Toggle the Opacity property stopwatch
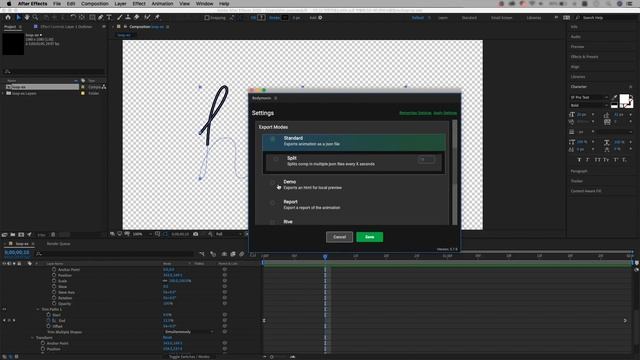The height and width of the screenshot is (360, 640). pos(54,304)
